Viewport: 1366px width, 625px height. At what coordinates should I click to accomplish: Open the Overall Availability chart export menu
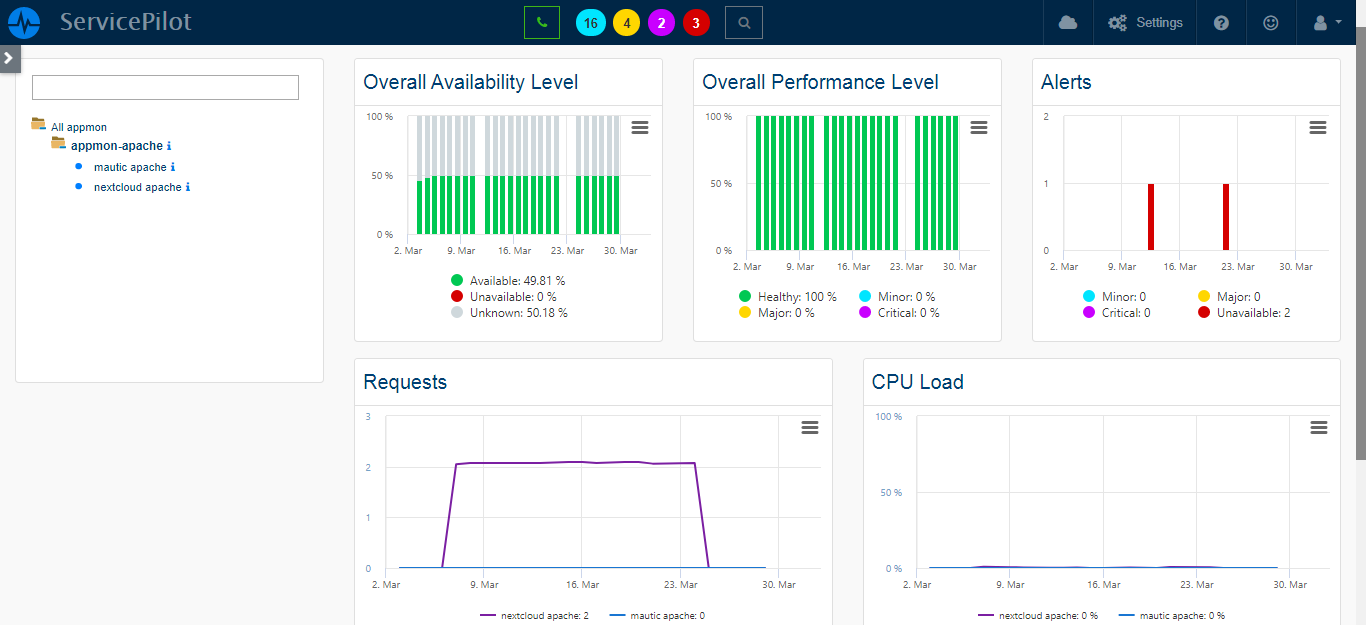639,127
